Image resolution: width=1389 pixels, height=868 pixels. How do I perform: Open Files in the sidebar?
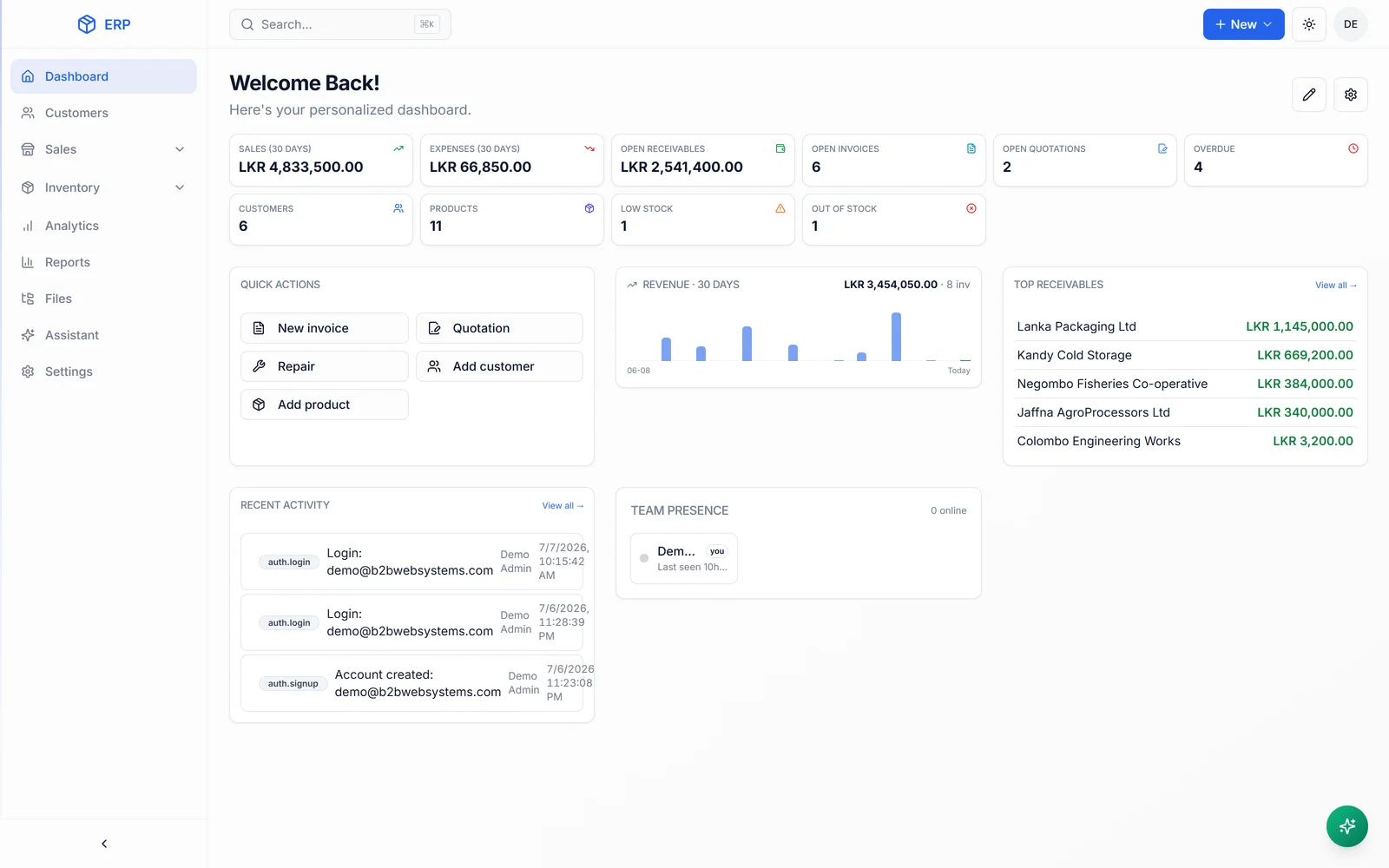[x=104, y=299]
